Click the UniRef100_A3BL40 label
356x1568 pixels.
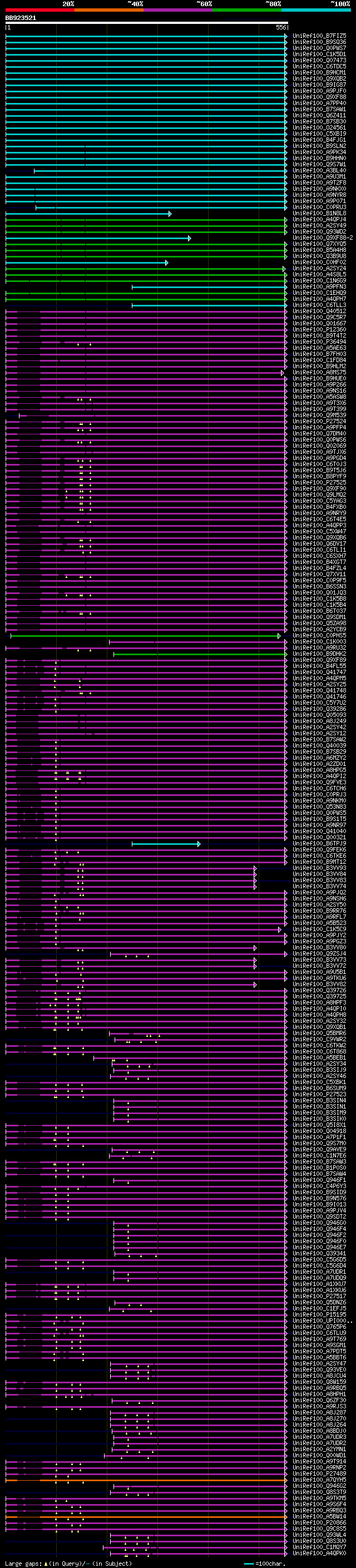[x=319, y=170]
